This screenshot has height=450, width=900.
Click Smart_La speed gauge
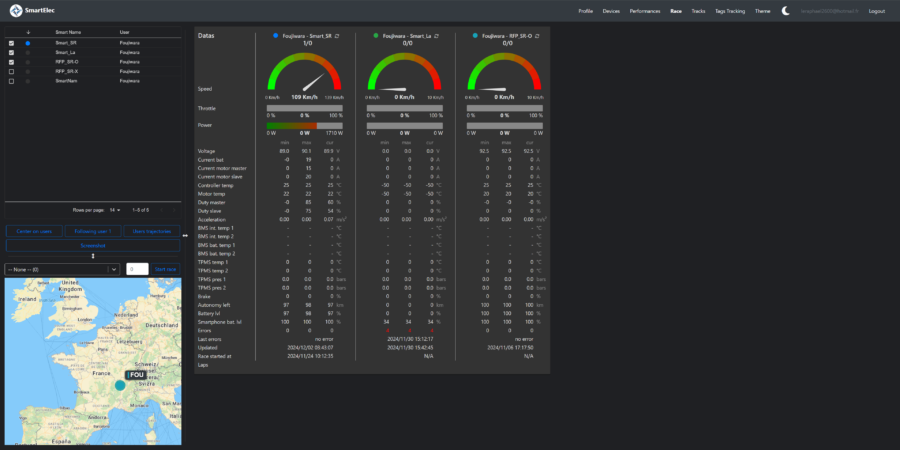[405, 72]
